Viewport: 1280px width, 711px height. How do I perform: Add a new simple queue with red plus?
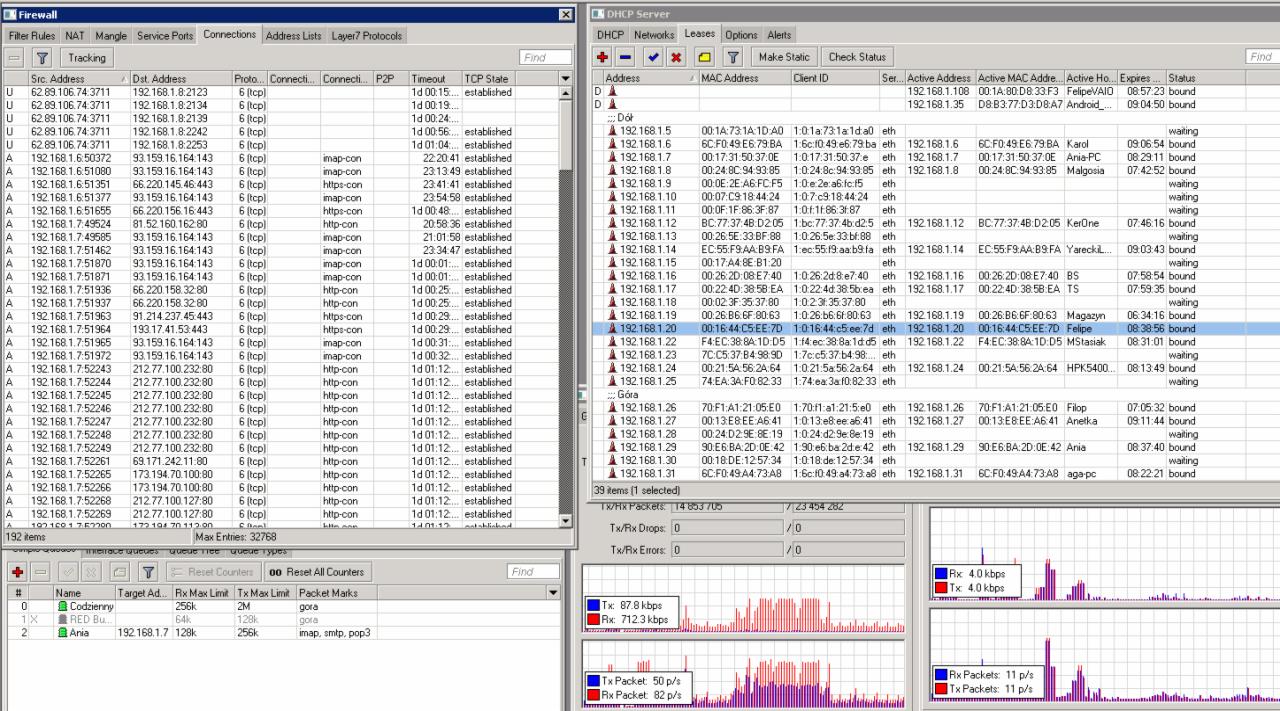coord(16,572)
